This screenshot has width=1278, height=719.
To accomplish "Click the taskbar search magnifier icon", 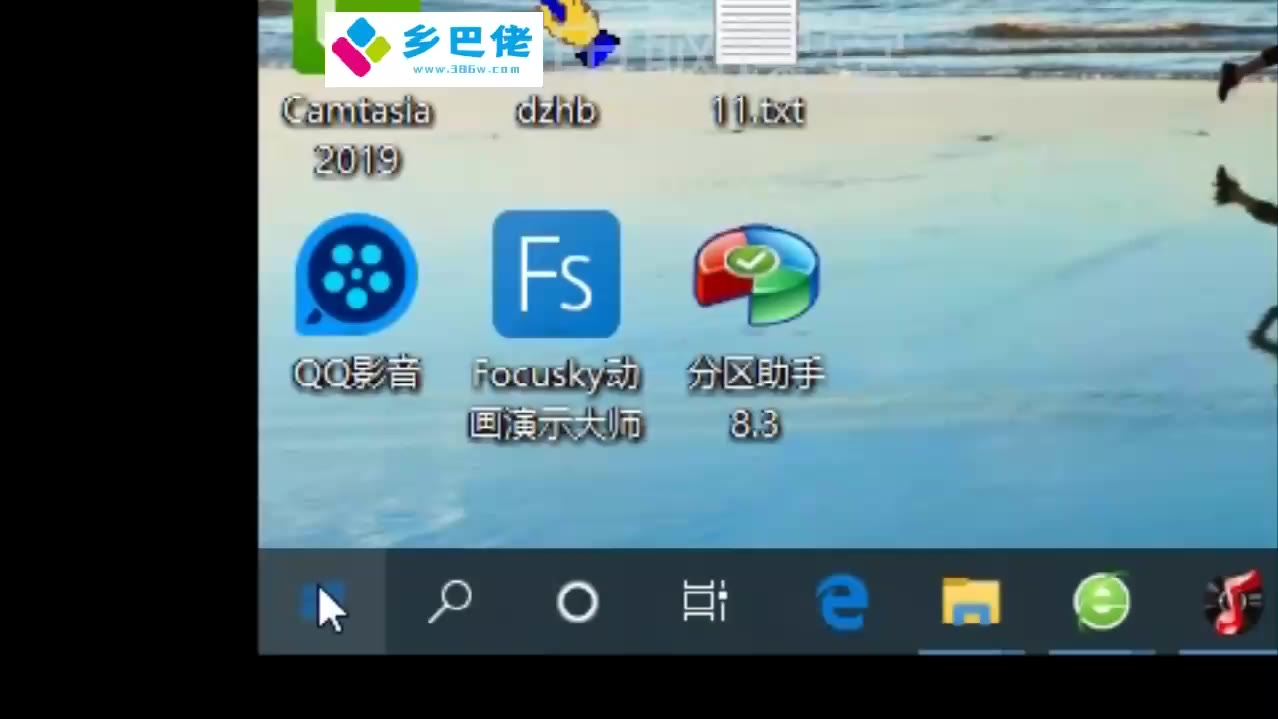I will click(450, 602).
